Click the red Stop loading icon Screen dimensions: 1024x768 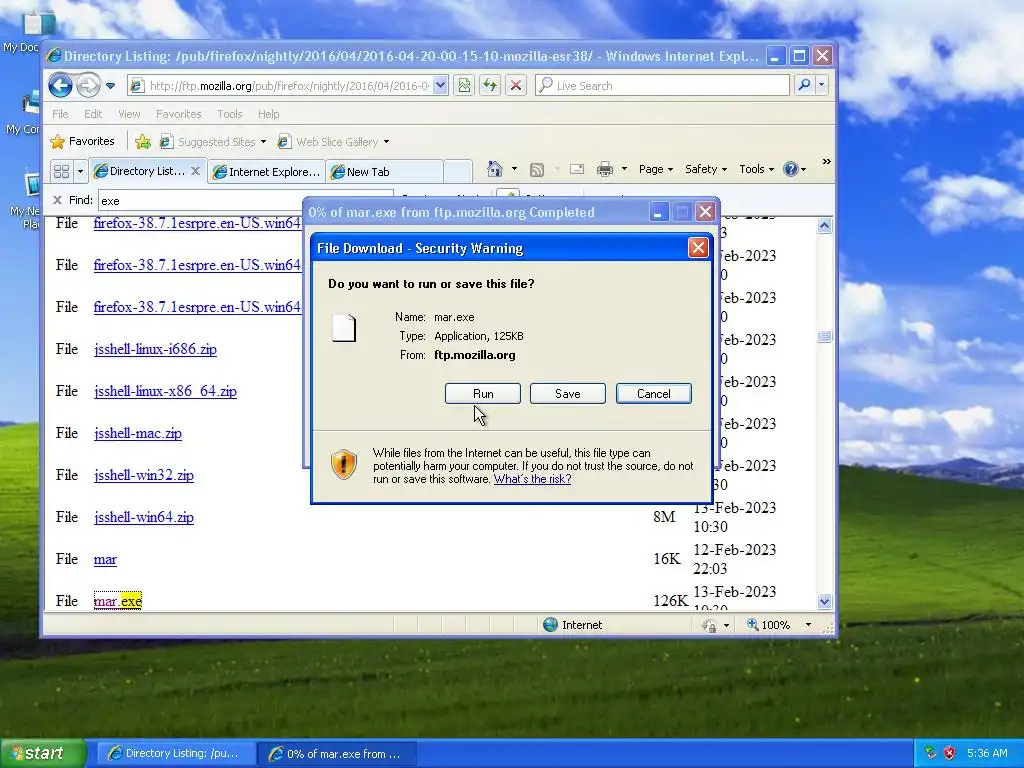coord(516,86)
